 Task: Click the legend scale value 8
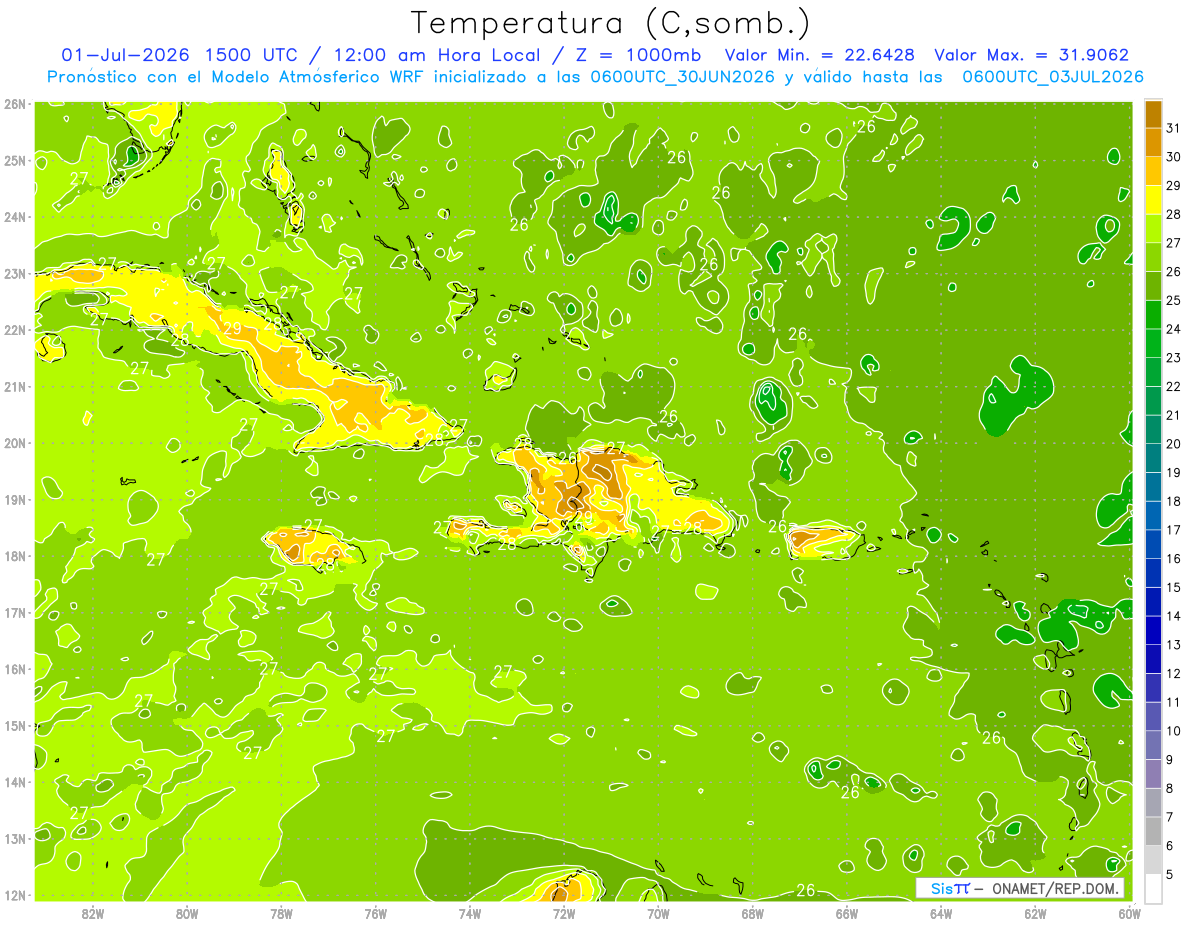click(x=1169, y=788)
